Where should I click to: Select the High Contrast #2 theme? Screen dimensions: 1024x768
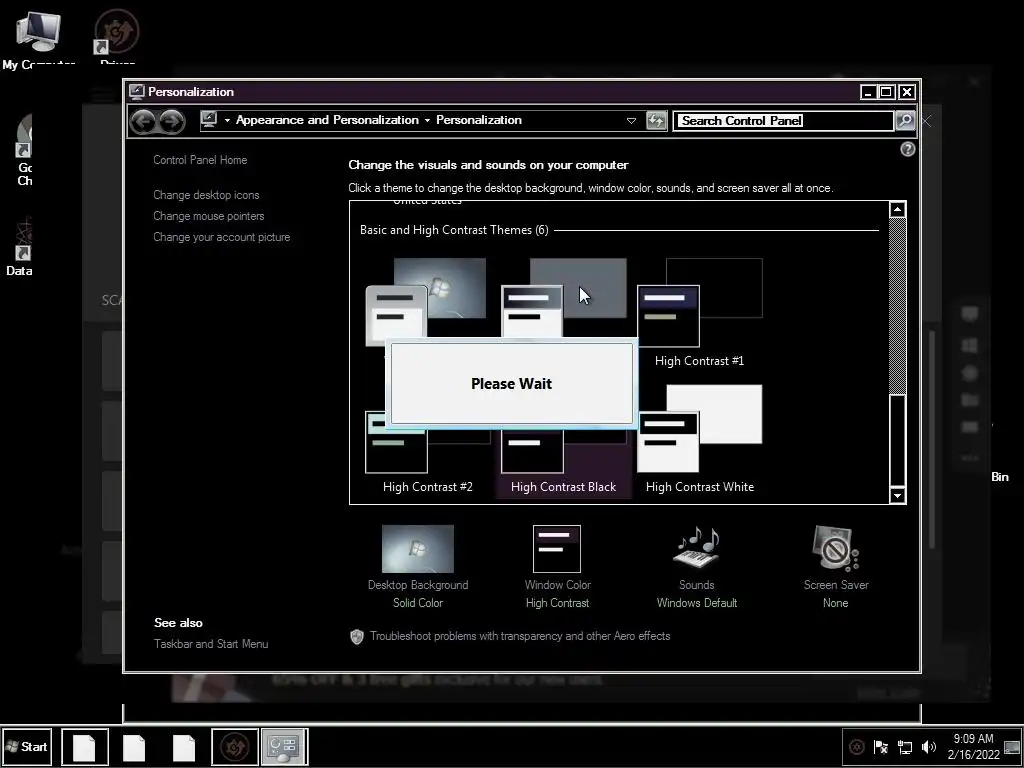428,444
